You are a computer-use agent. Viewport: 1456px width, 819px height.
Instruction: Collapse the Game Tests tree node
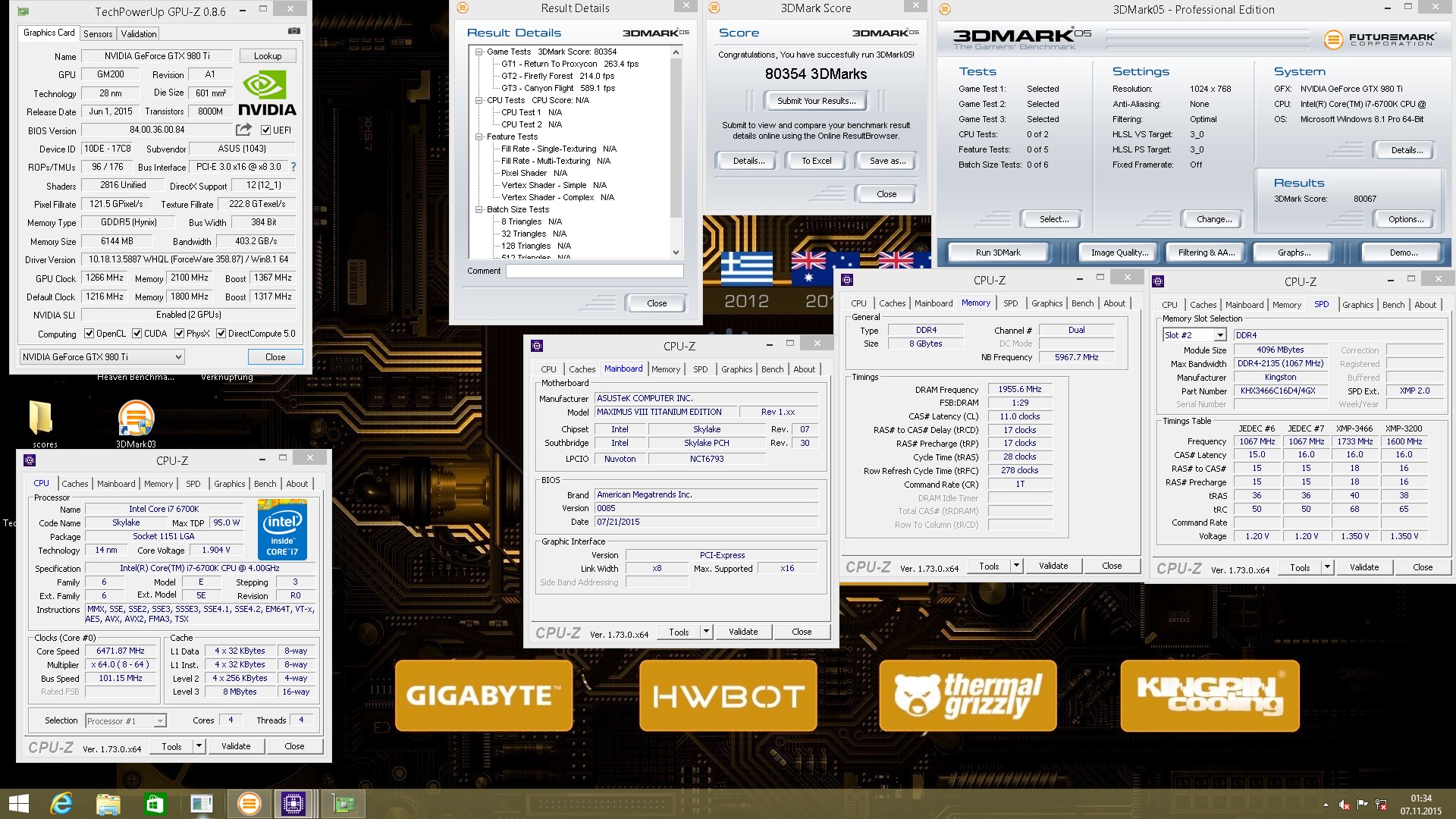click(479, 52)
